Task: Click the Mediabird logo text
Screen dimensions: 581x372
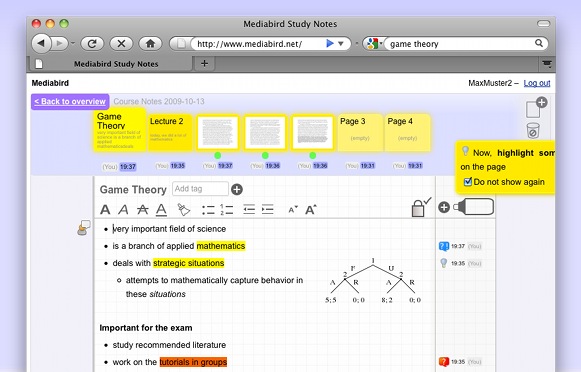Action: click(x=50, y=83)
